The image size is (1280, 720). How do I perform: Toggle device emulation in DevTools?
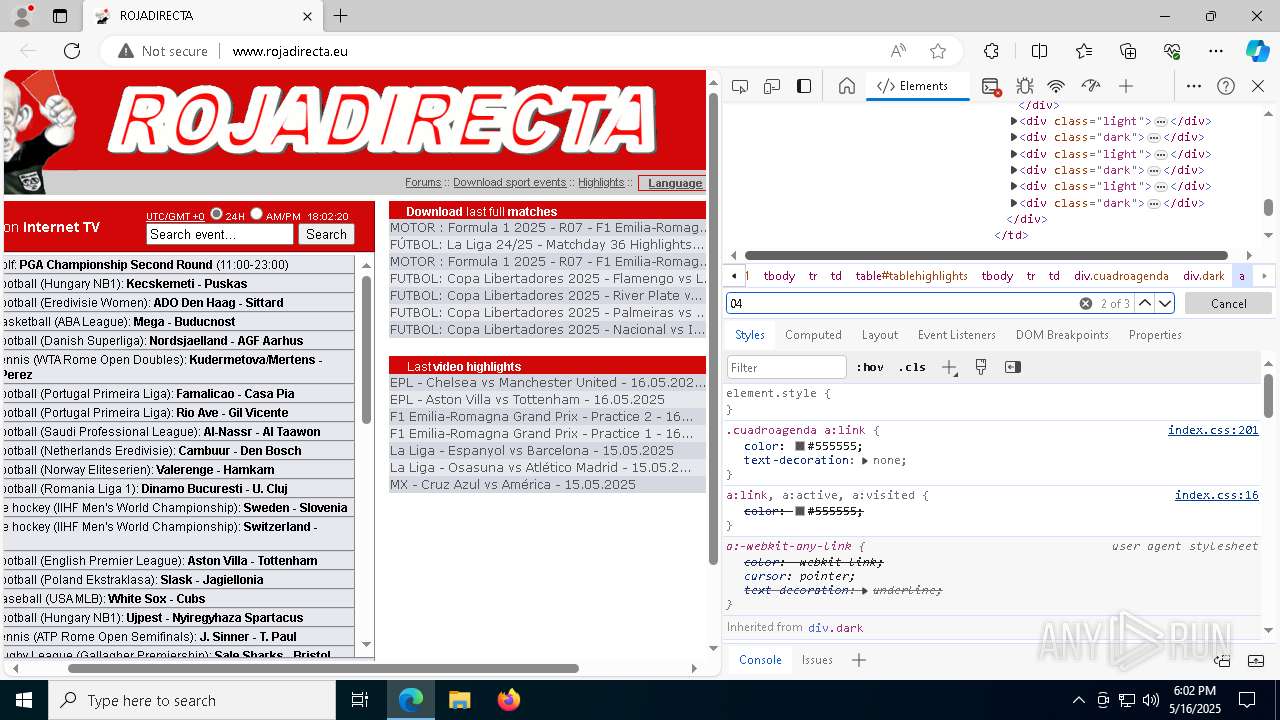(772, 86)
